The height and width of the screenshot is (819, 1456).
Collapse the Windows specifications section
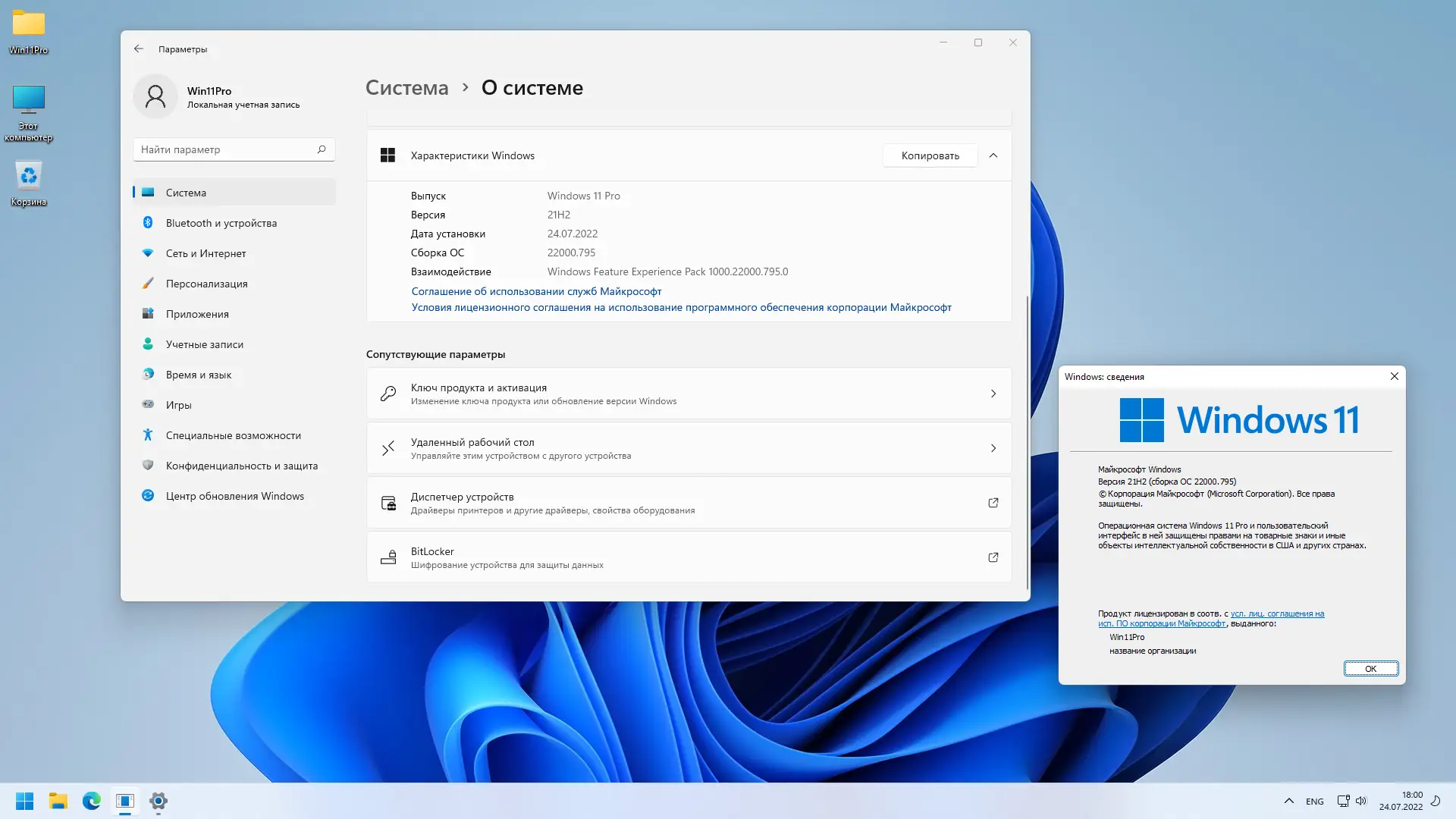993,155
